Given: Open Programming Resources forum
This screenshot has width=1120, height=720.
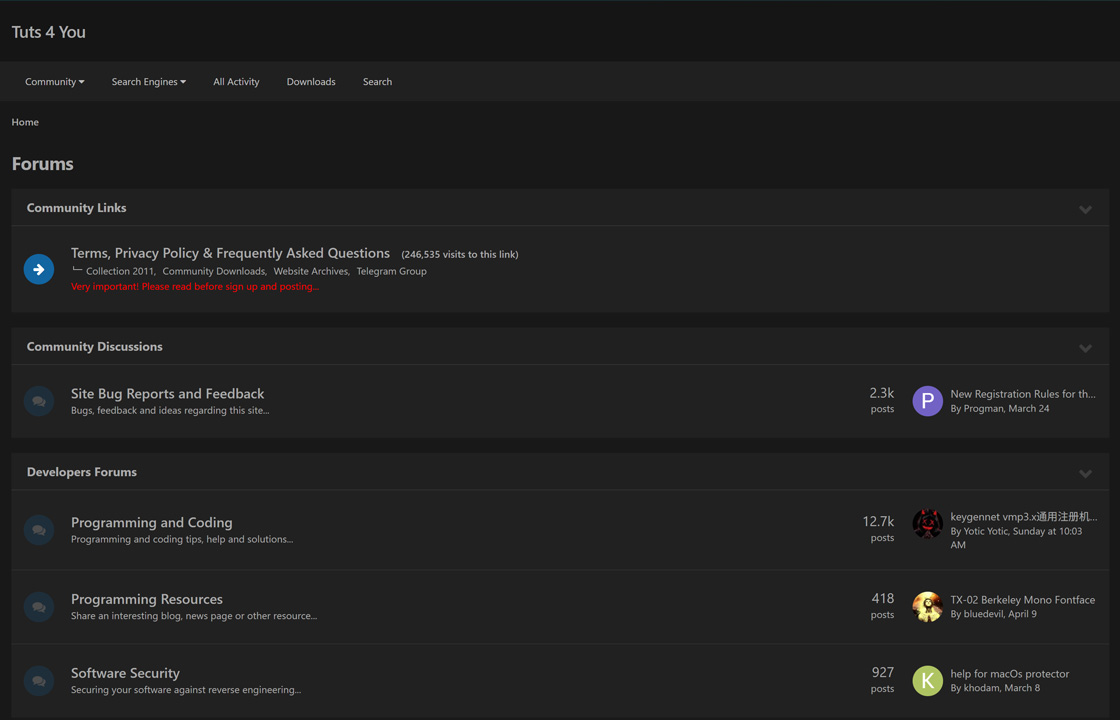Looking at the screenshot, I should 146,599.
